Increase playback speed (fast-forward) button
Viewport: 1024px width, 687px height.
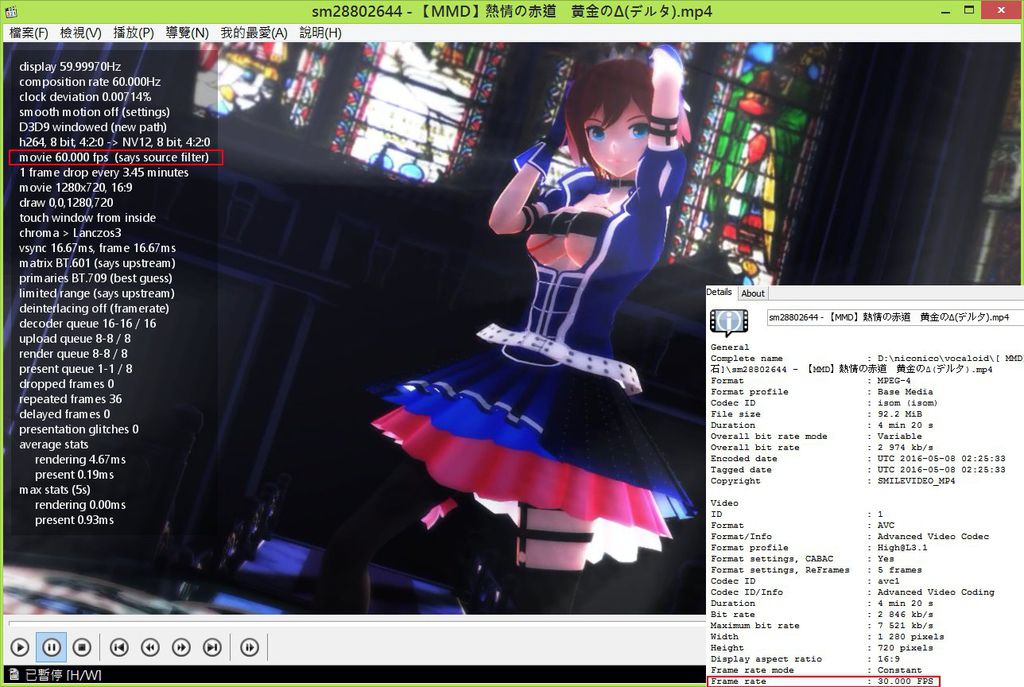click(181, 647)
